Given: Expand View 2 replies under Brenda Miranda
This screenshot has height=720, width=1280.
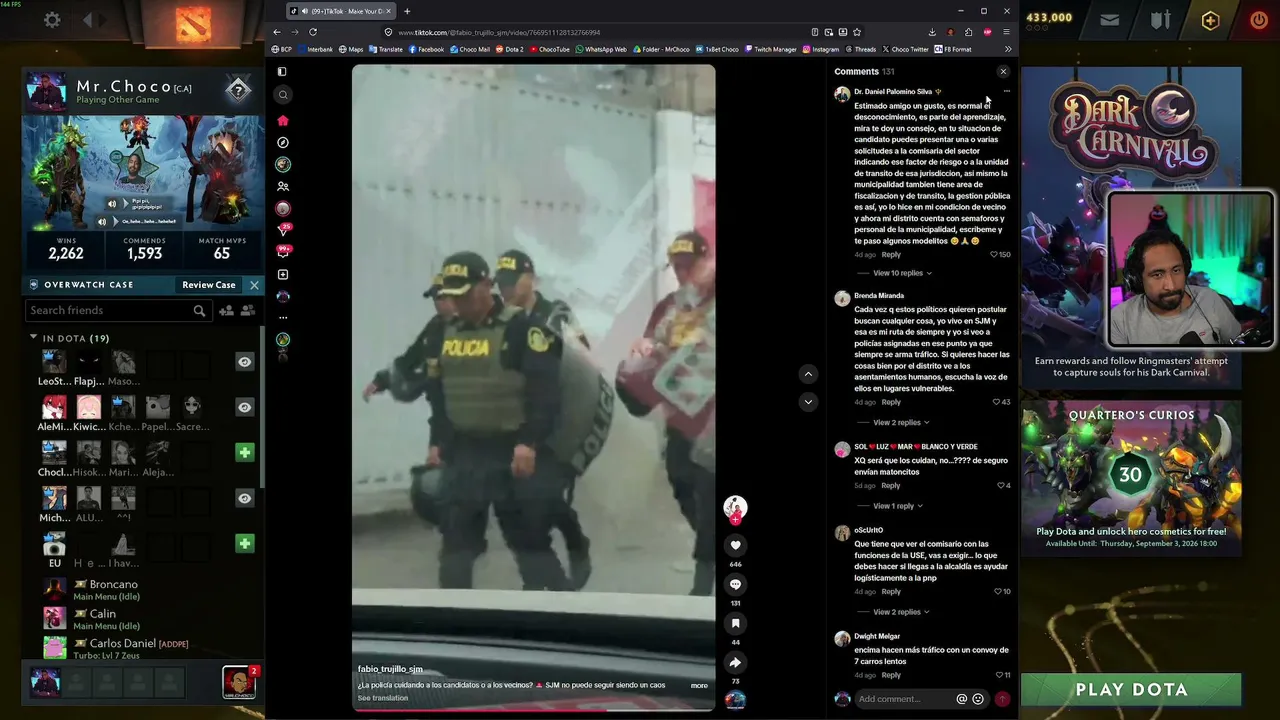Looking at the screenshot, I should (901, 422).
